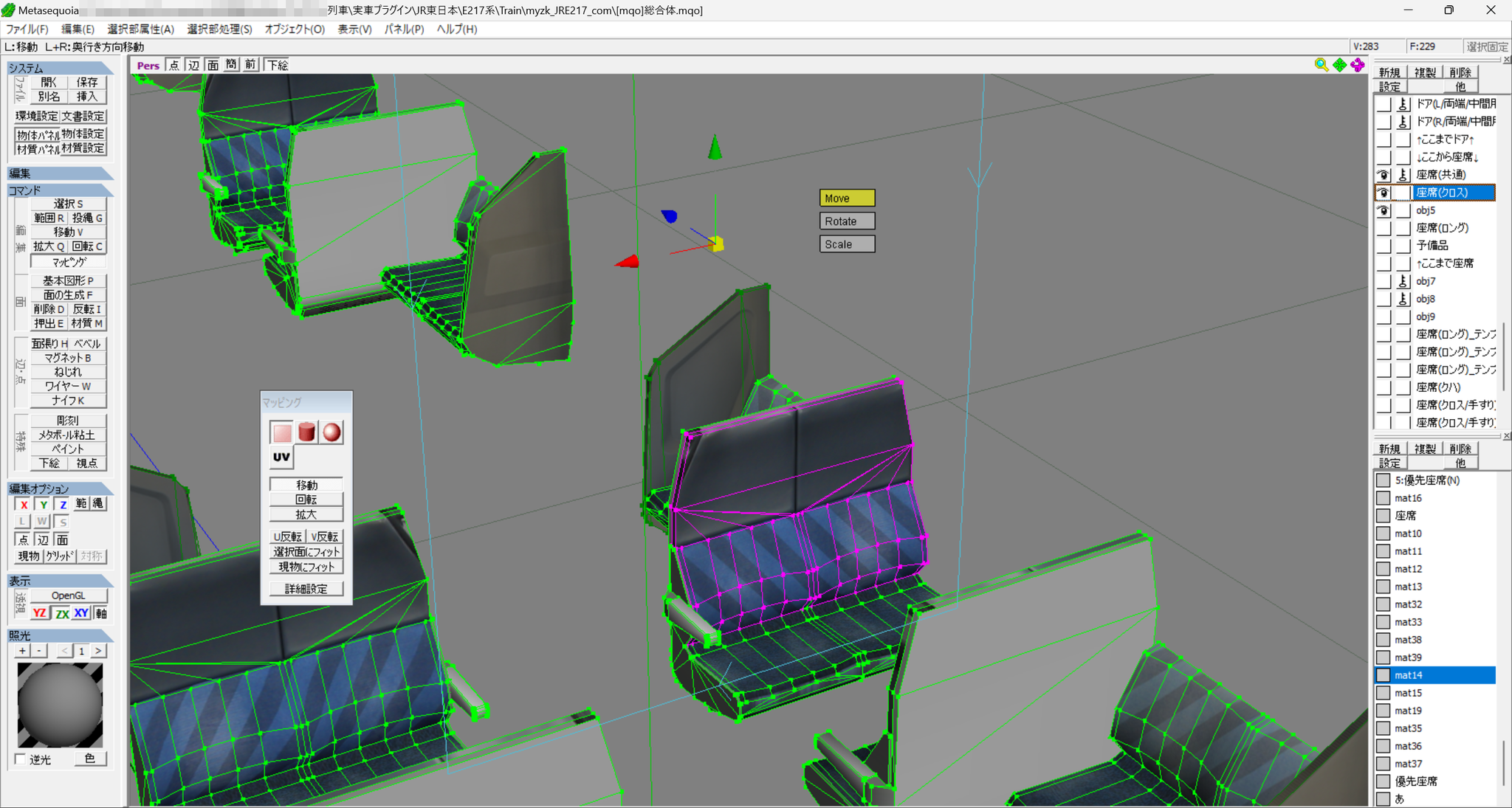Toggle the X axis edit option
1512x808 pixels.
[x=24, y=505]
